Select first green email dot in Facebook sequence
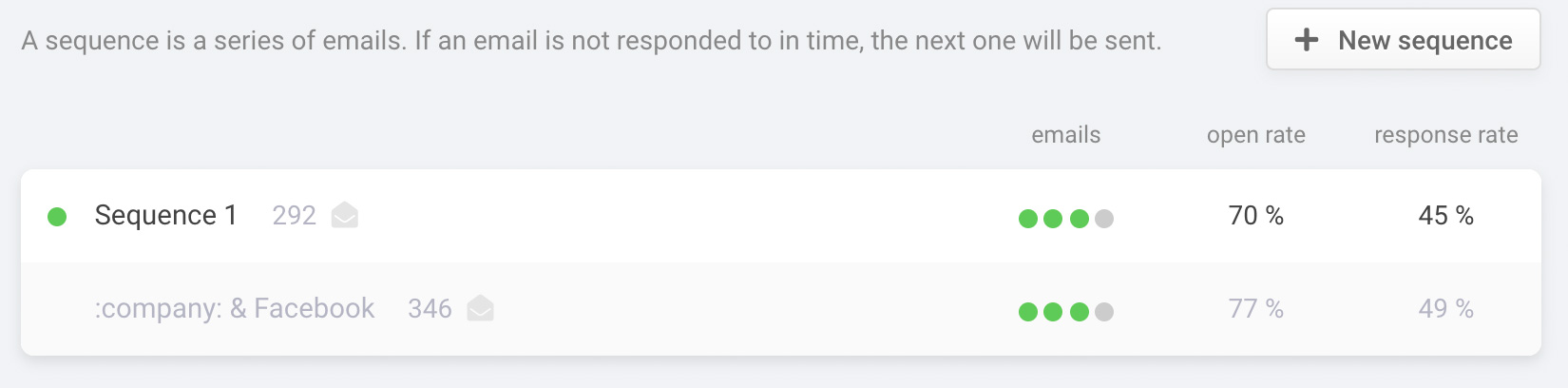Image resolution: width=1568 pixels, height=388 pixels. point(1028,312)
